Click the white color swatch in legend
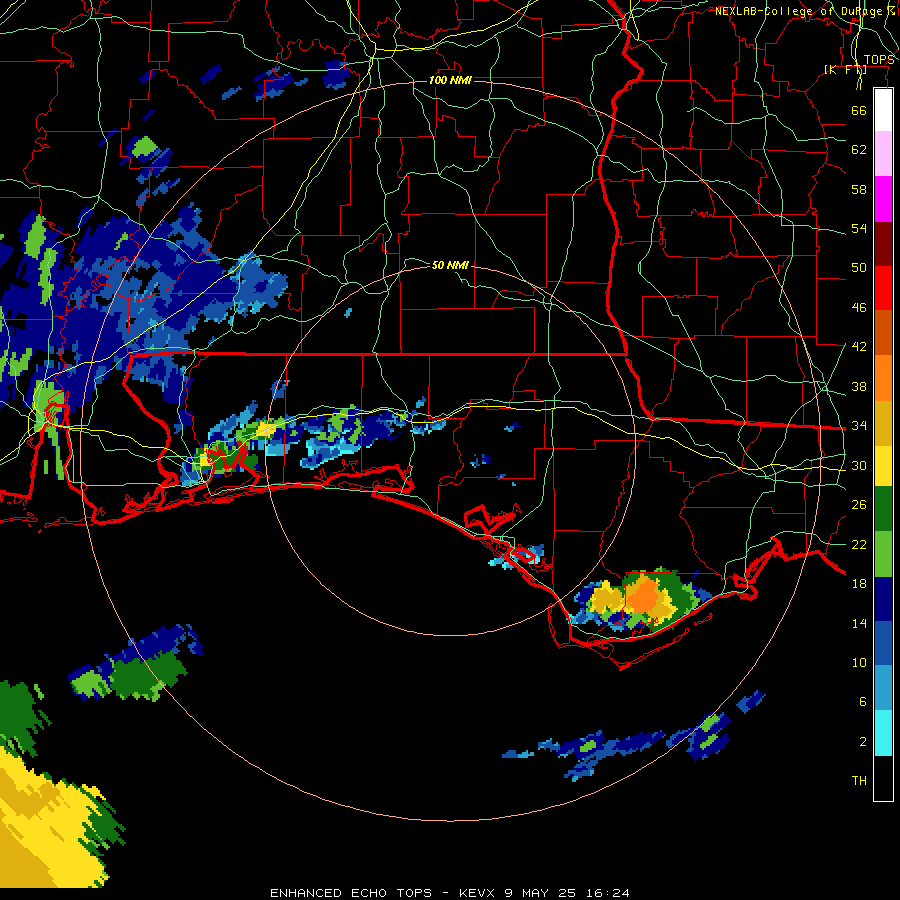The image size is (900, 900). 883,110
